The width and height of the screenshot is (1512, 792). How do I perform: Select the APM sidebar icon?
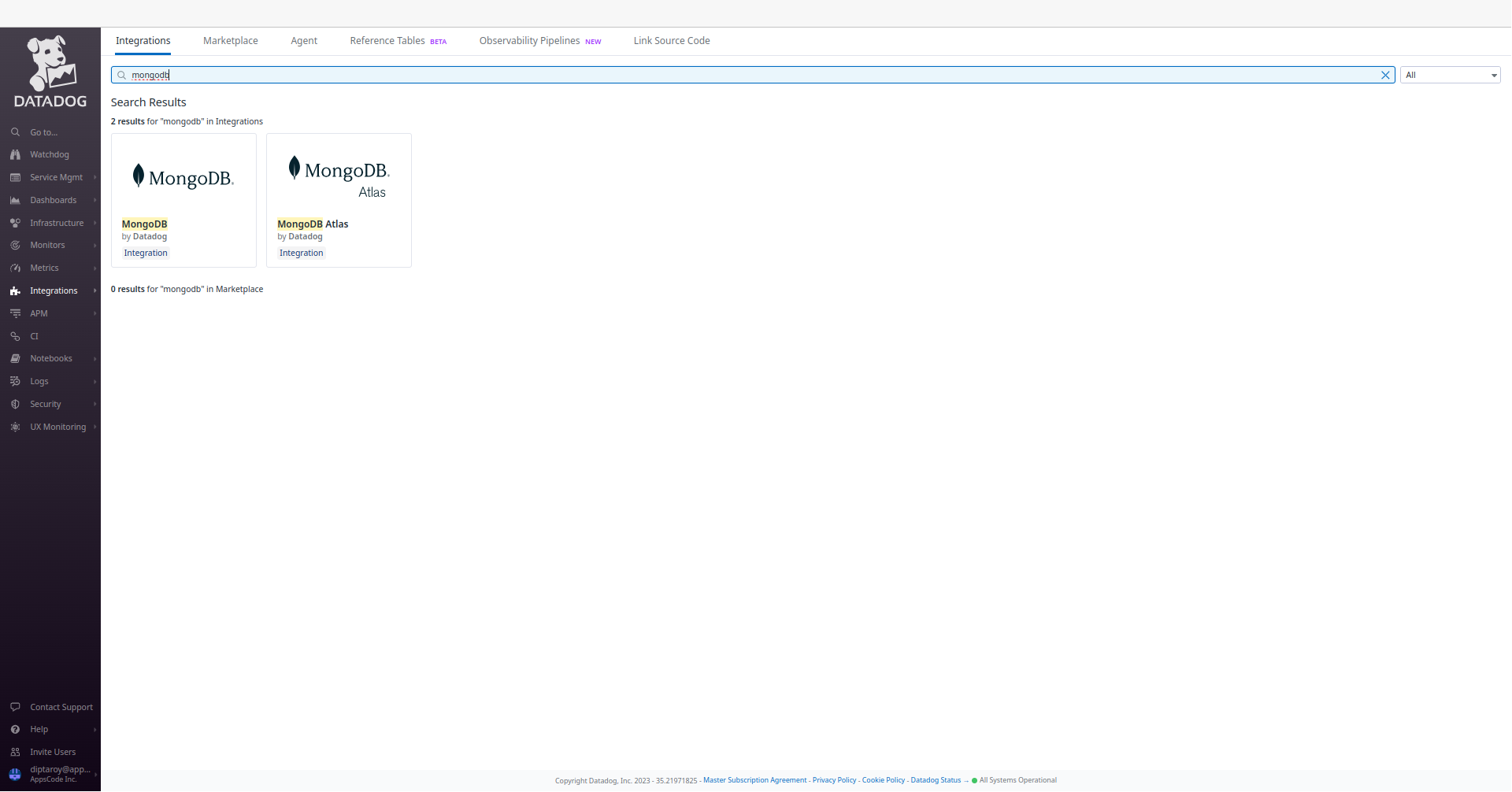[x=16, y=313]
